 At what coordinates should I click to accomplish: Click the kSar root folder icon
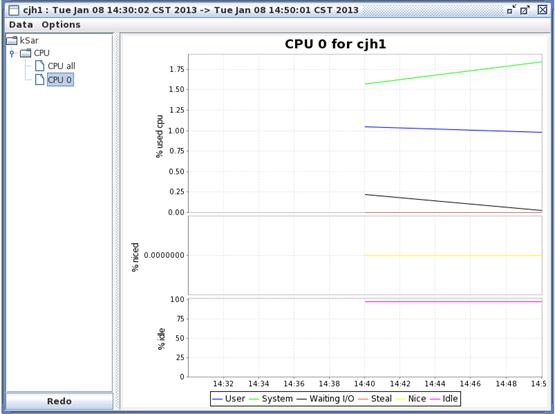click(x=12, y=41)
